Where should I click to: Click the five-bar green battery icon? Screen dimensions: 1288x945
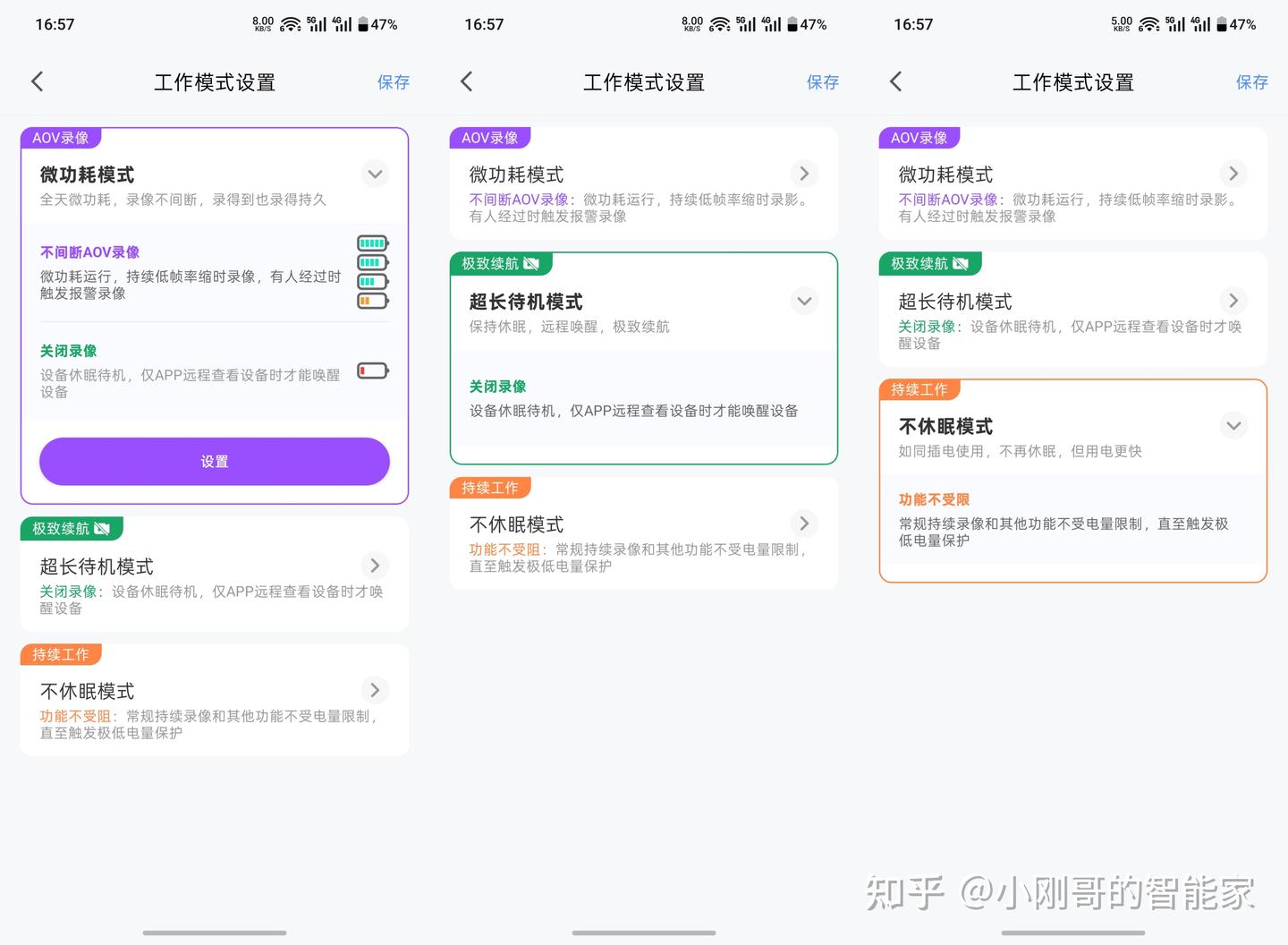click(373, 243)
